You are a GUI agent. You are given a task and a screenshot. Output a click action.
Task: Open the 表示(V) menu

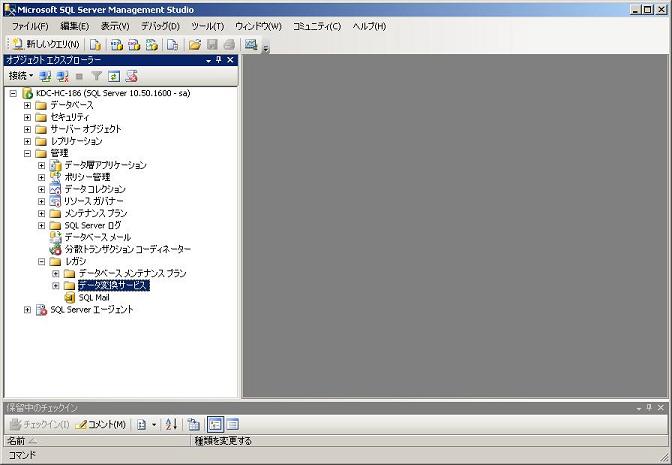pyautogui.click(x=115, y=26)
